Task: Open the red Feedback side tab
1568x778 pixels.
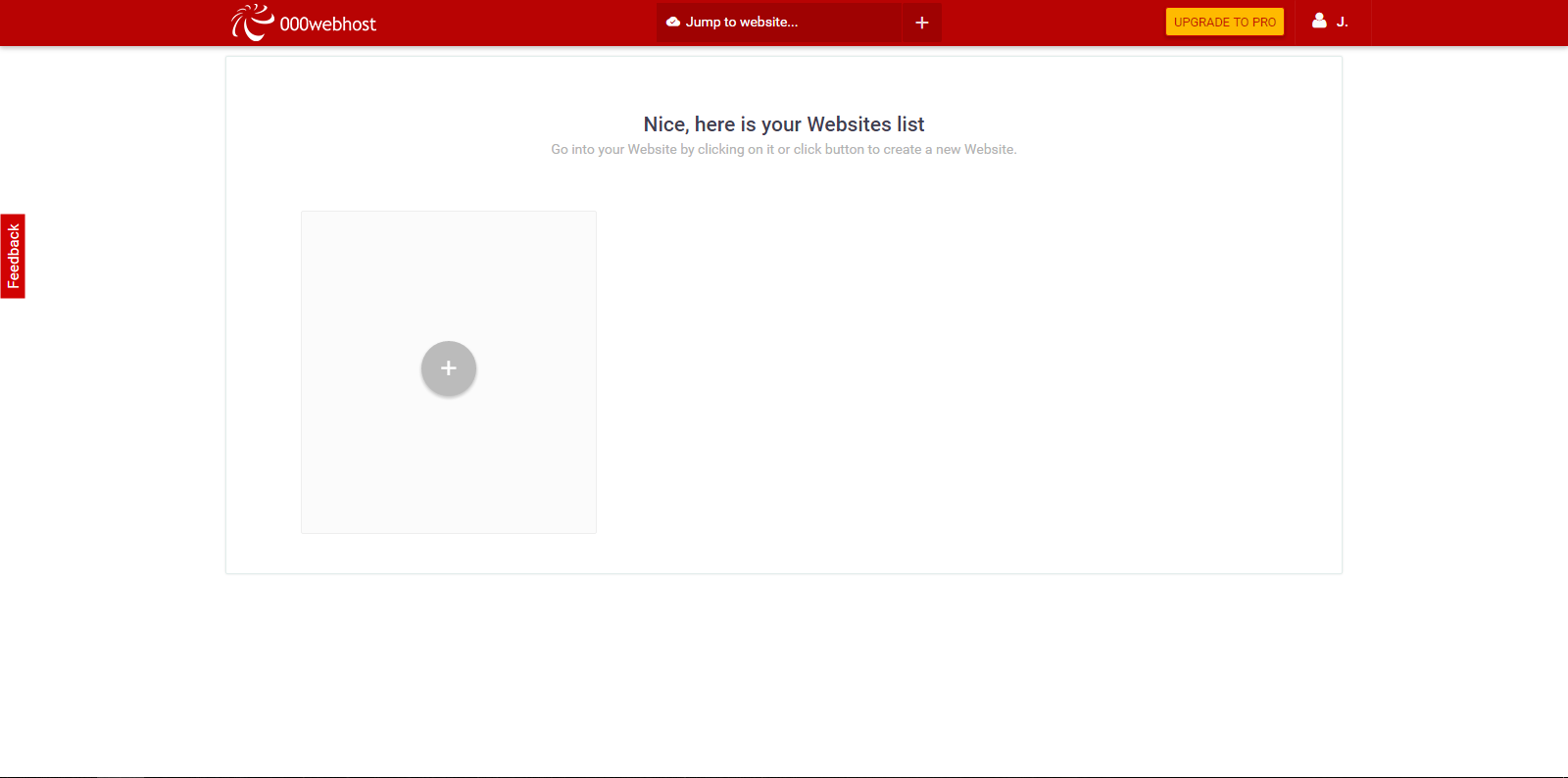Action: [13, 256]
